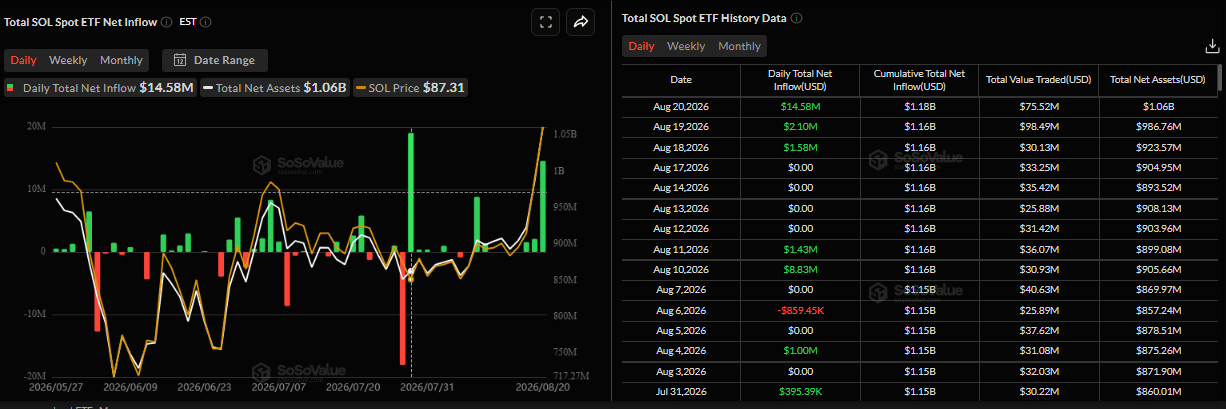Select Daily tab on the chart
The width and height of the screenshot is (1226, 409).
[x=23, y=60]
